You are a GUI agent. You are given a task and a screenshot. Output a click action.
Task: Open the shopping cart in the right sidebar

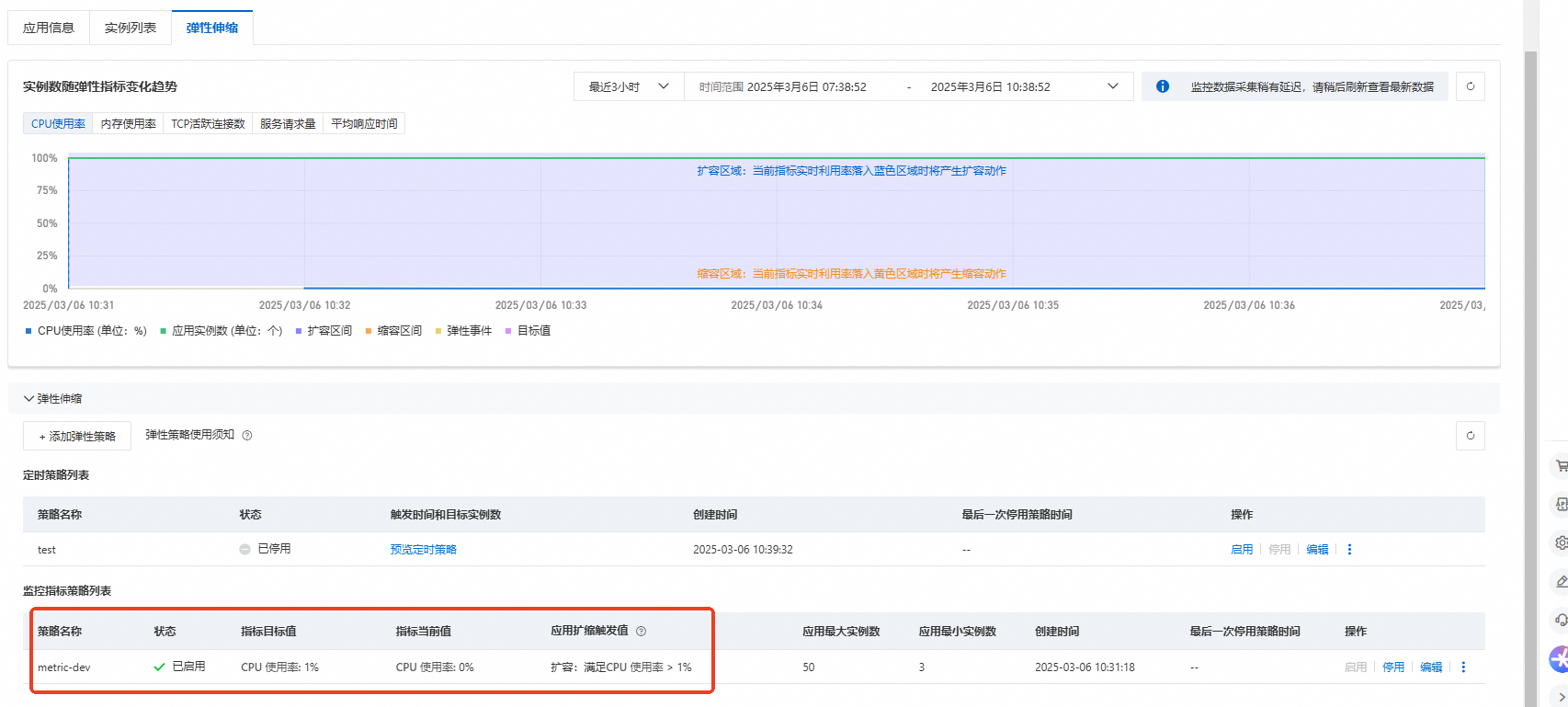(1561, 465)
